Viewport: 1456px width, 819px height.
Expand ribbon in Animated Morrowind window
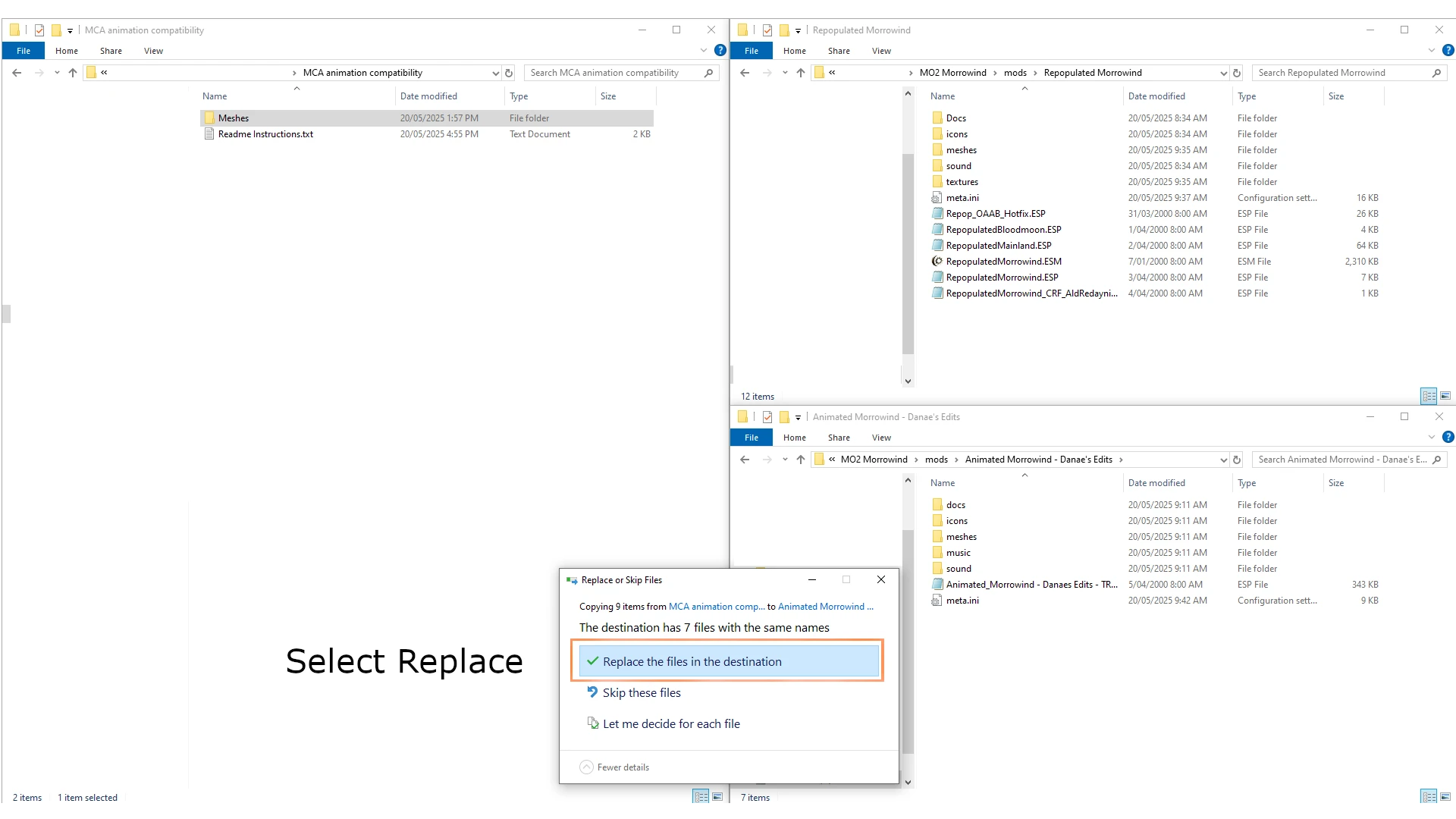tap(1431, 438)
